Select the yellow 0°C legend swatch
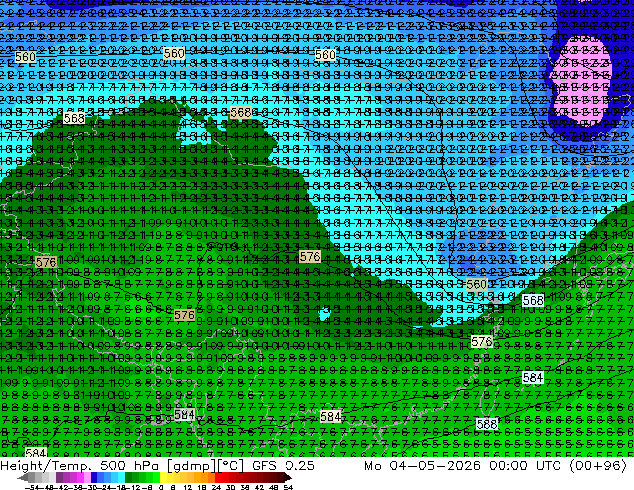 (163, 477)
